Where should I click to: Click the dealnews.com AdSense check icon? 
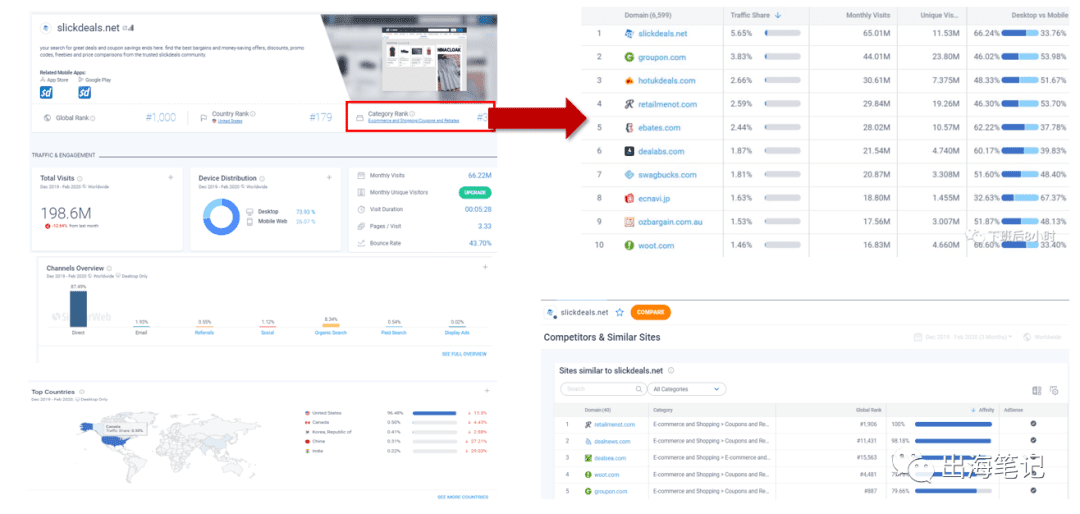click(1033, 440)
